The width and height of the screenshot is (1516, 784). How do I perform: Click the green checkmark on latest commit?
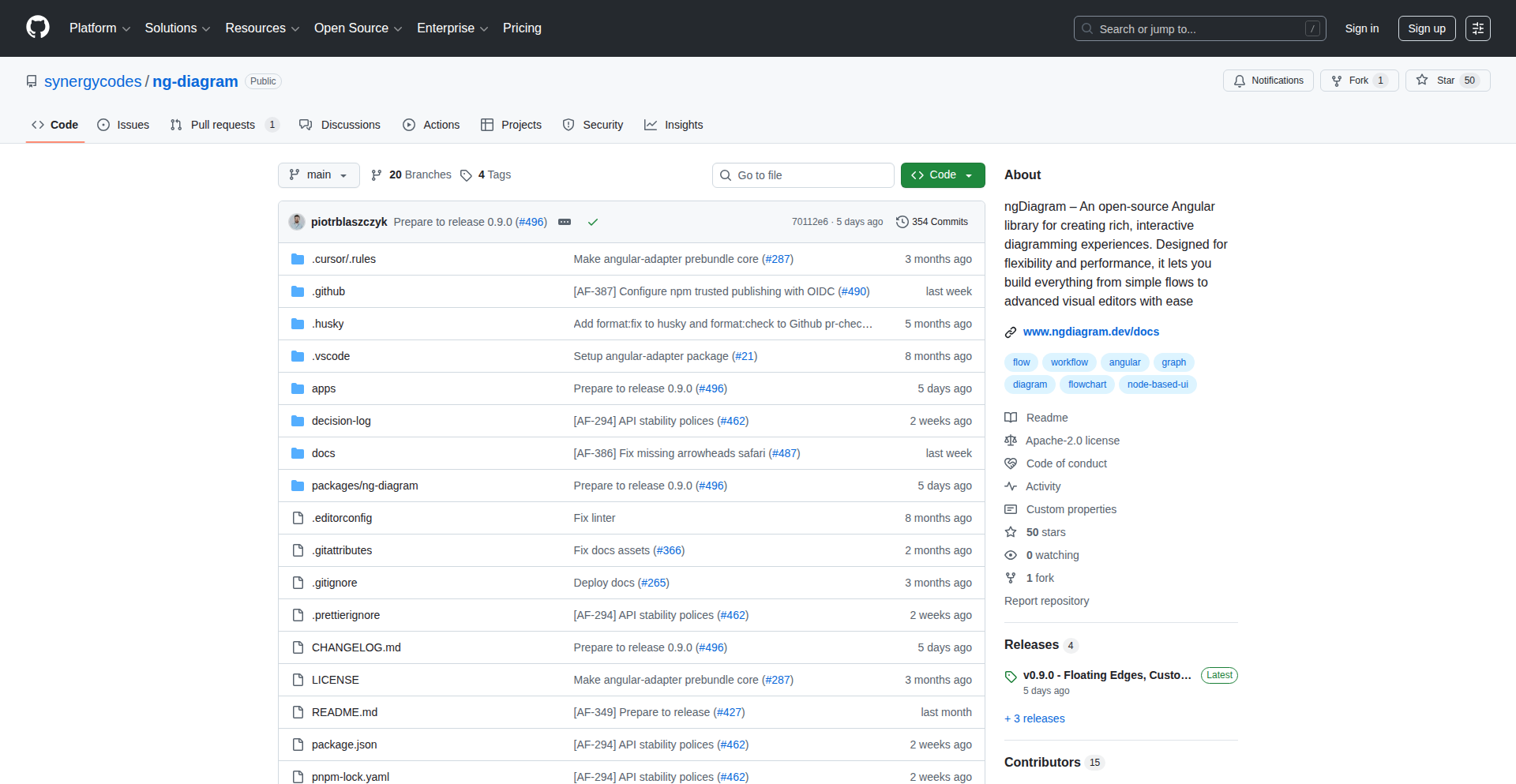593,222
